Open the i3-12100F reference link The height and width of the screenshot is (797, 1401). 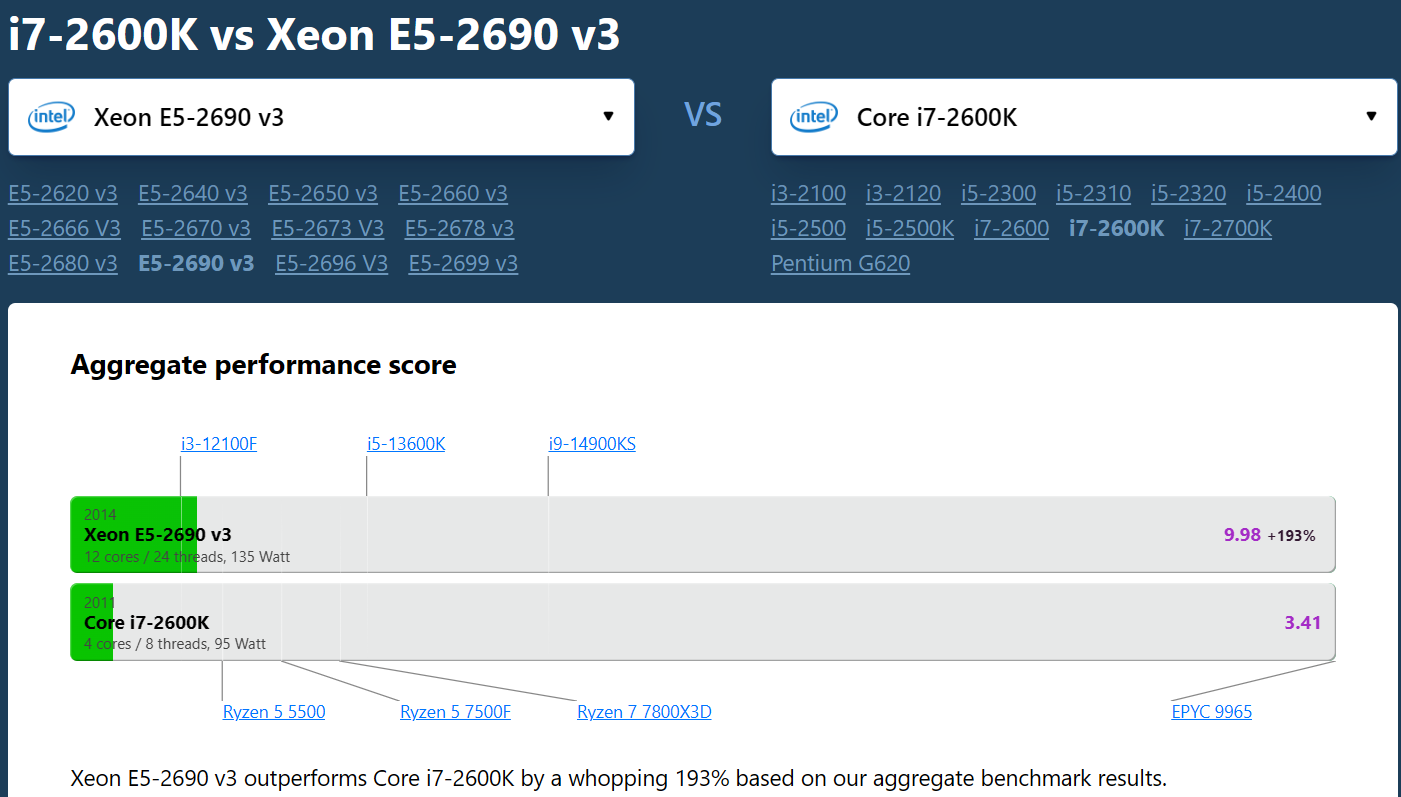(219, 444)
